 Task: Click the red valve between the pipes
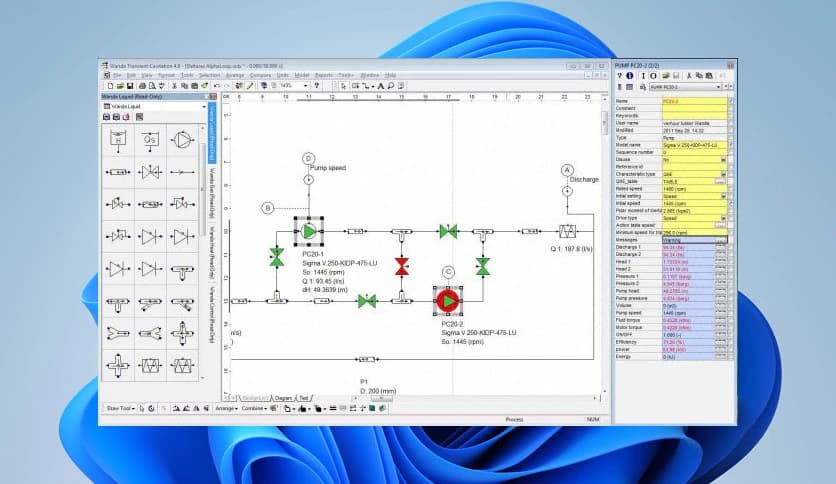(402, 265)
